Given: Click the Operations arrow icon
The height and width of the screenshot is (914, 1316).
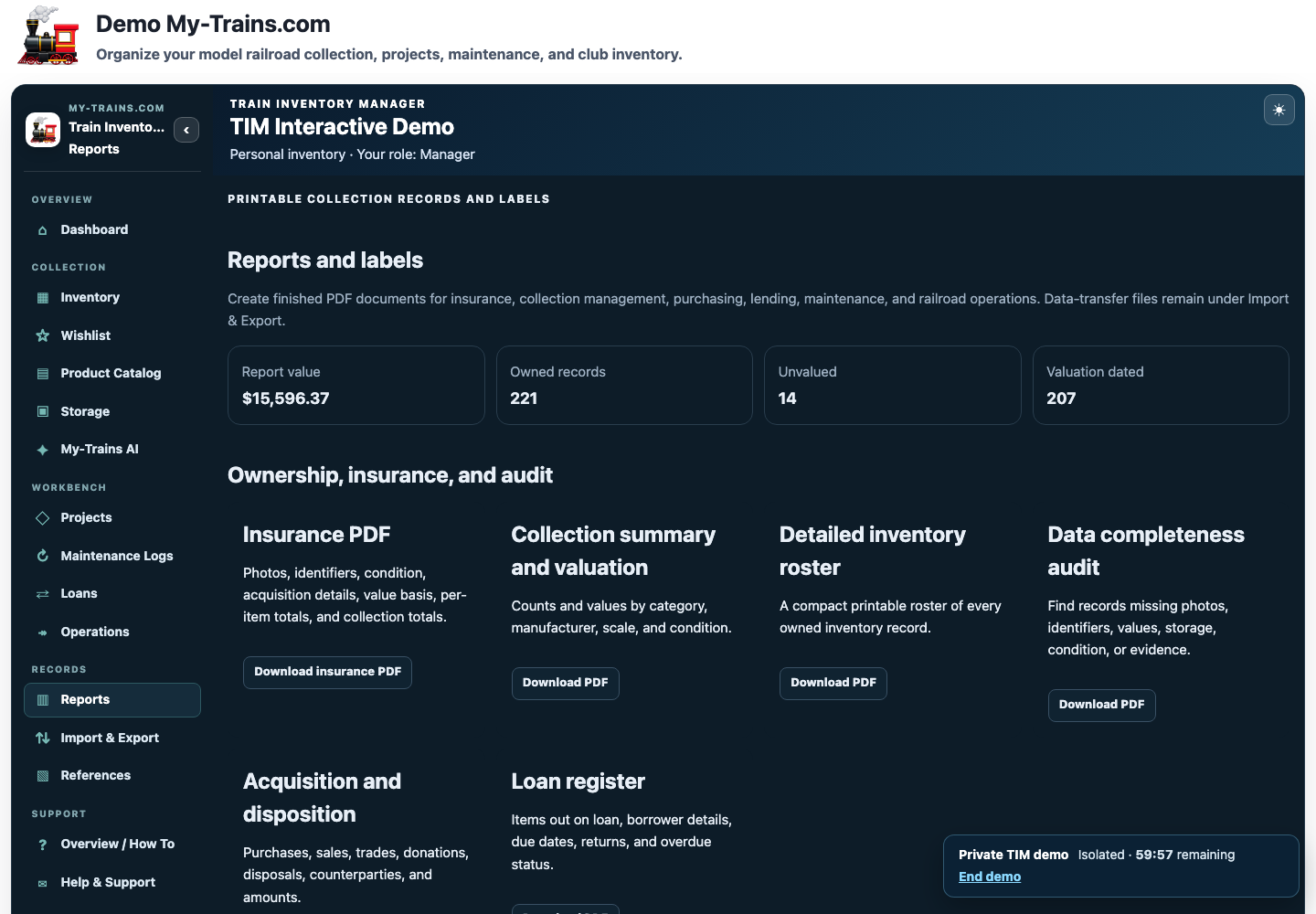Looking at the screenshot, I should pos(42,632).
